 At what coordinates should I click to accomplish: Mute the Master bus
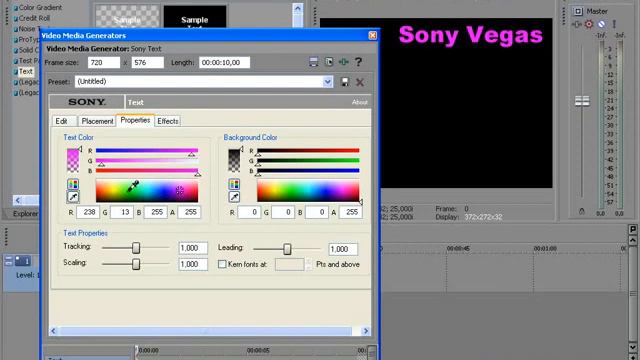[x=601, y=24]
